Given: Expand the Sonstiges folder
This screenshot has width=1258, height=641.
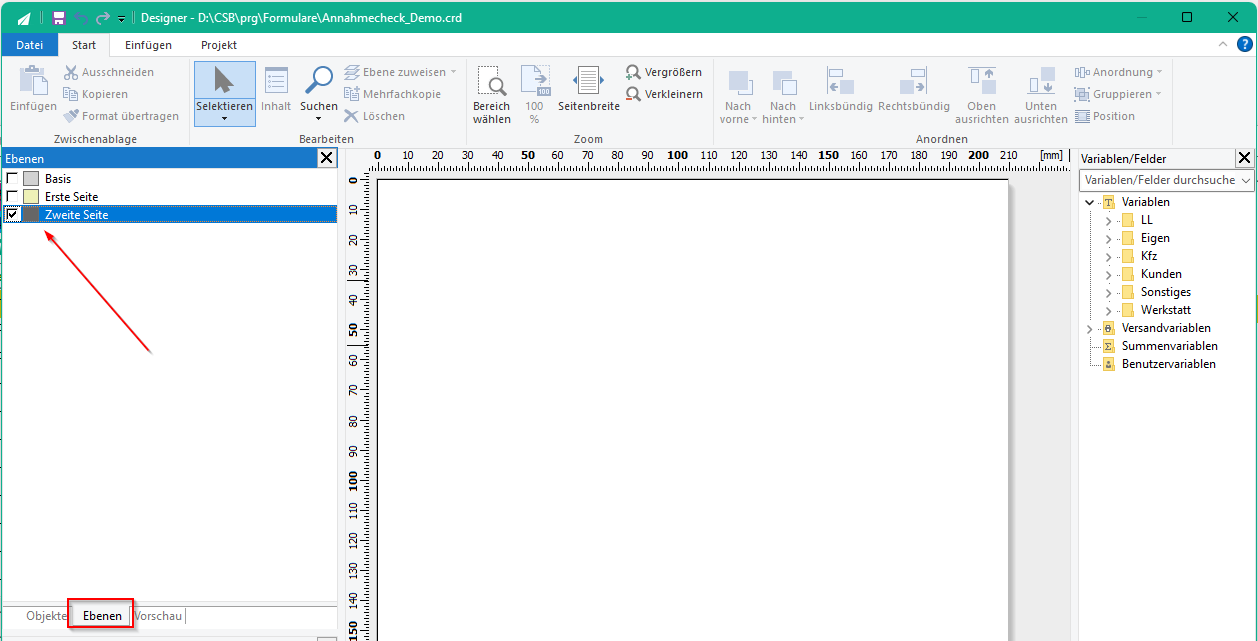Looking at the screenshot, I should tap(1108, 292).
